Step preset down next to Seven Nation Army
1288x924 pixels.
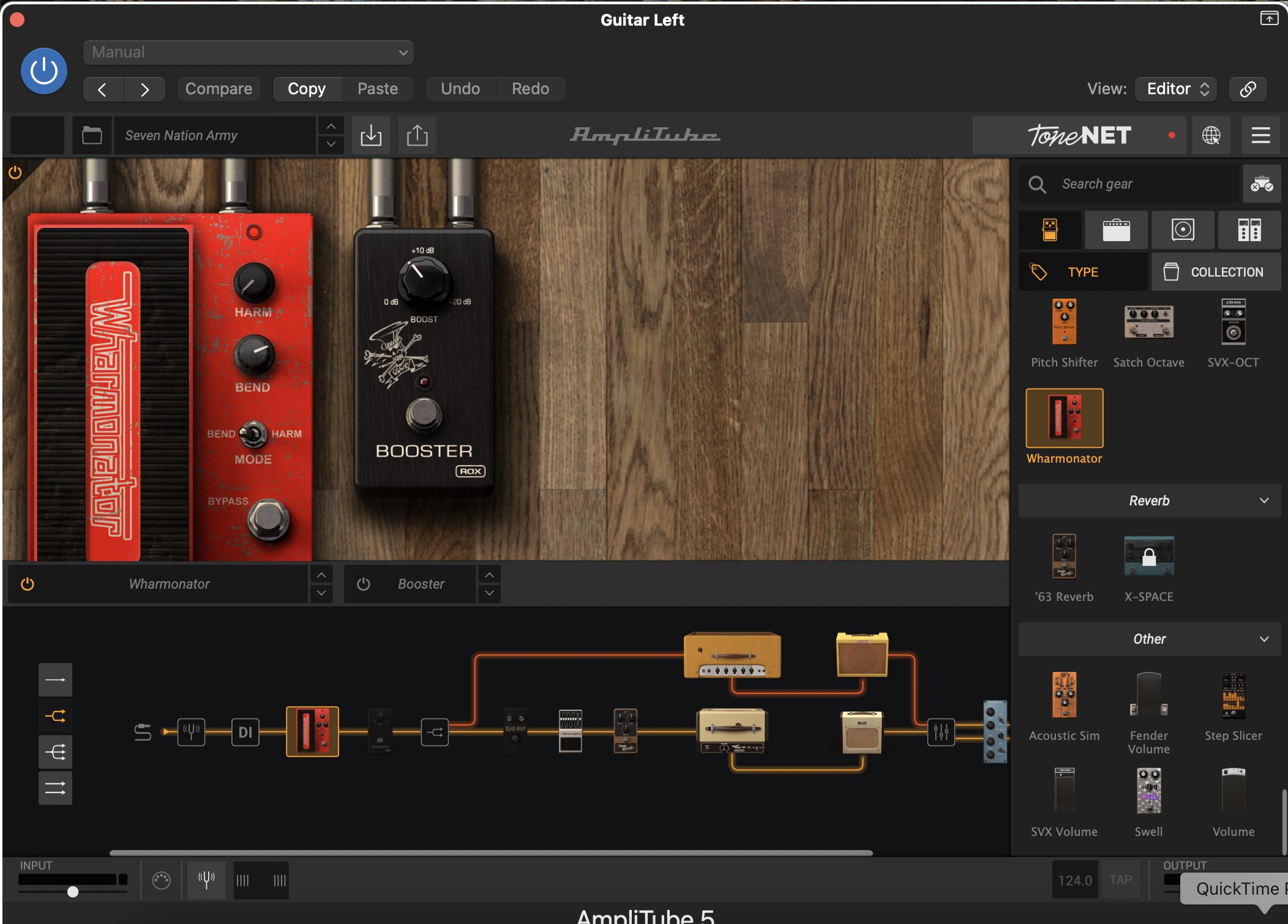(331, 144)
